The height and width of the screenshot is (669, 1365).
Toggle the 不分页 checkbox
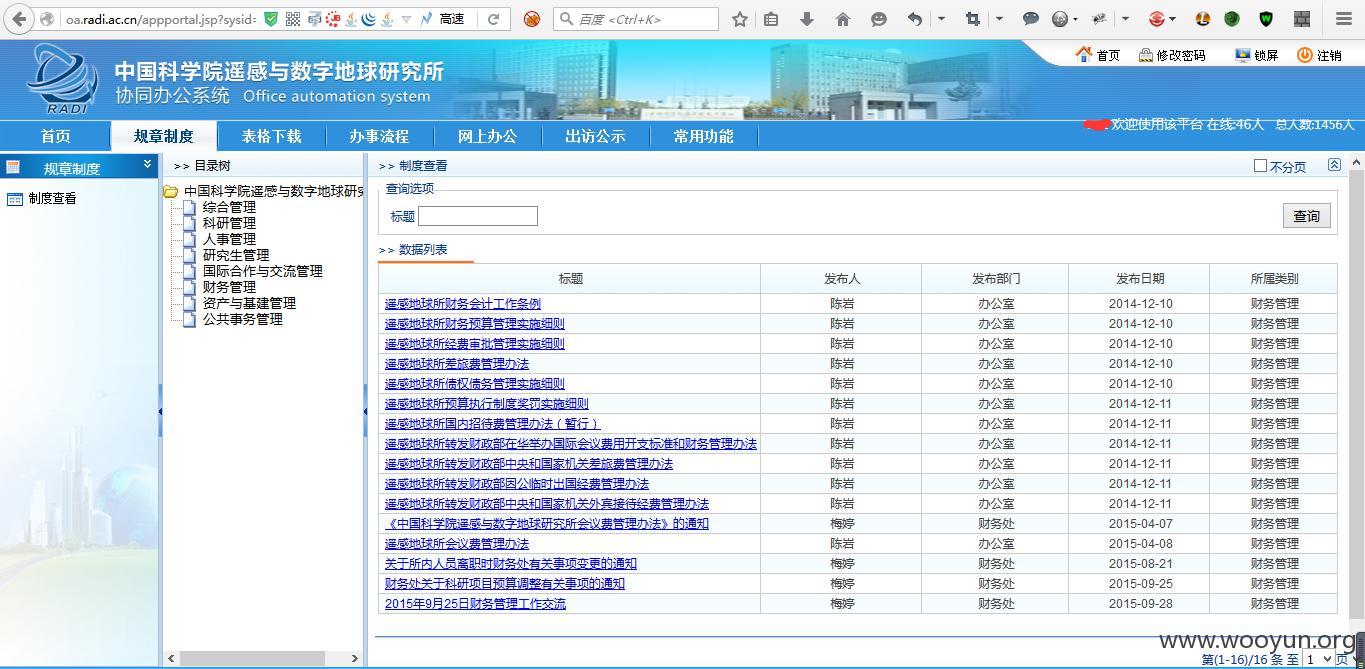tap(1260, 166)
